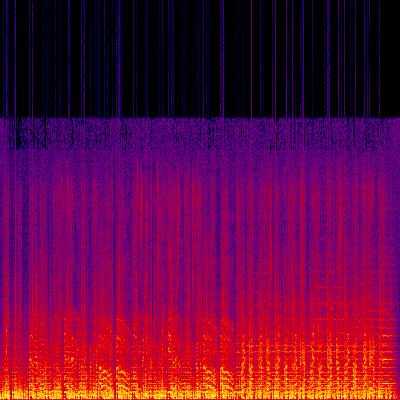The width and height of the screenshot is (400, 400).
Task: Click the top-right corner of black region
Action: [398, 2]
